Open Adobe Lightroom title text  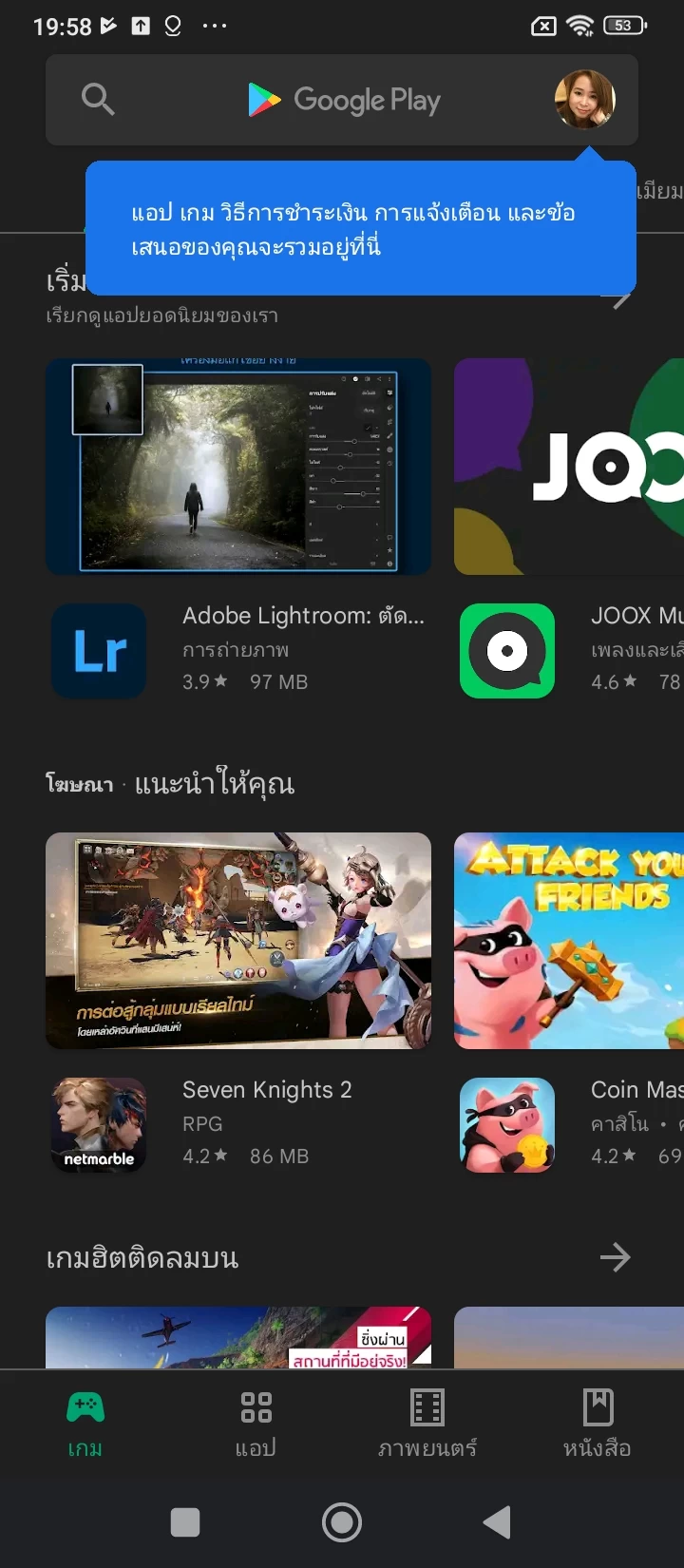click(303, 616)
